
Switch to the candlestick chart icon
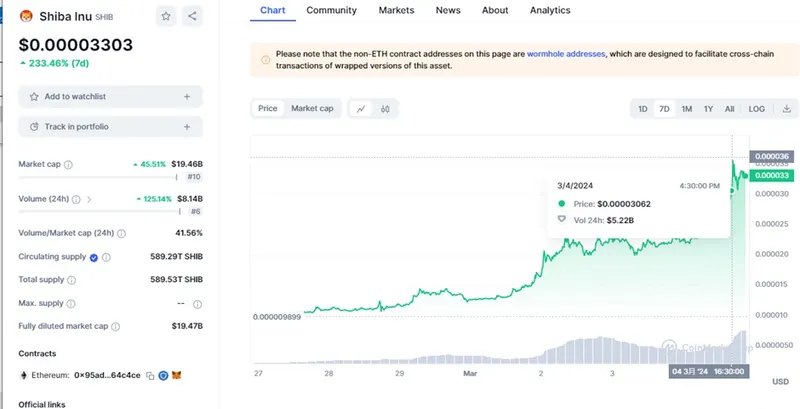pos(384,108)
